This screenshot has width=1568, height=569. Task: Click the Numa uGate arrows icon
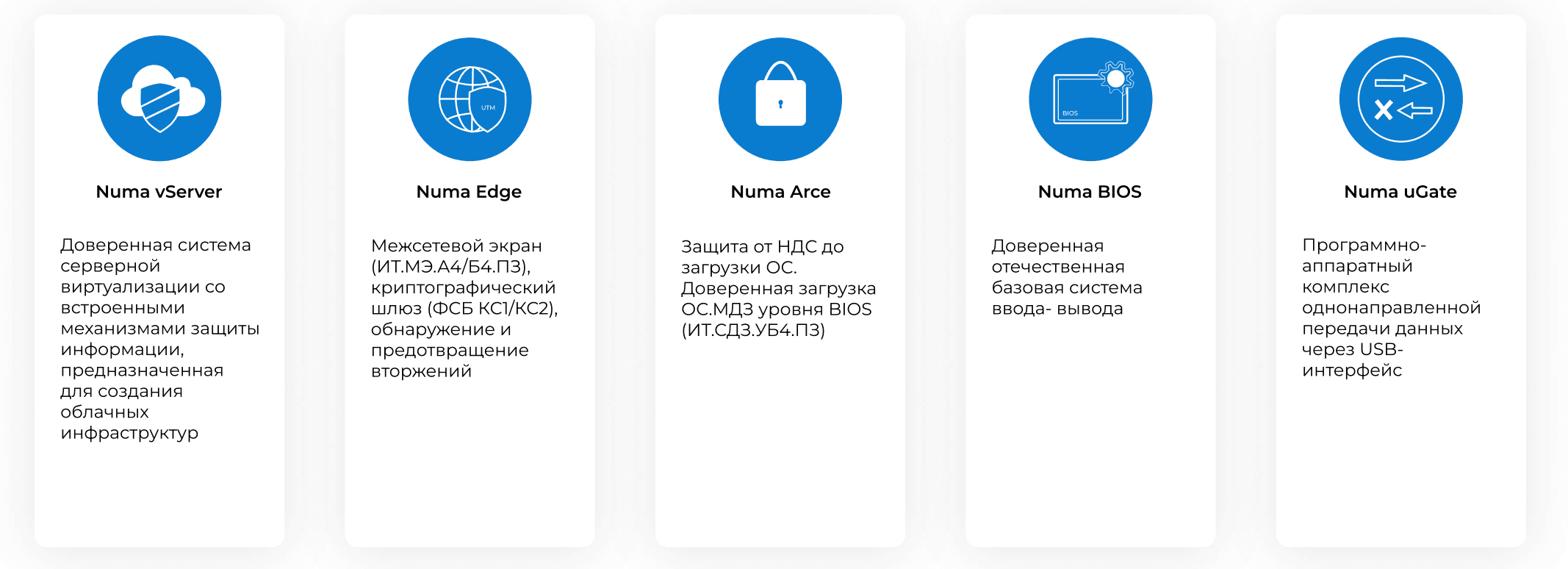(x=1400, y=99)
